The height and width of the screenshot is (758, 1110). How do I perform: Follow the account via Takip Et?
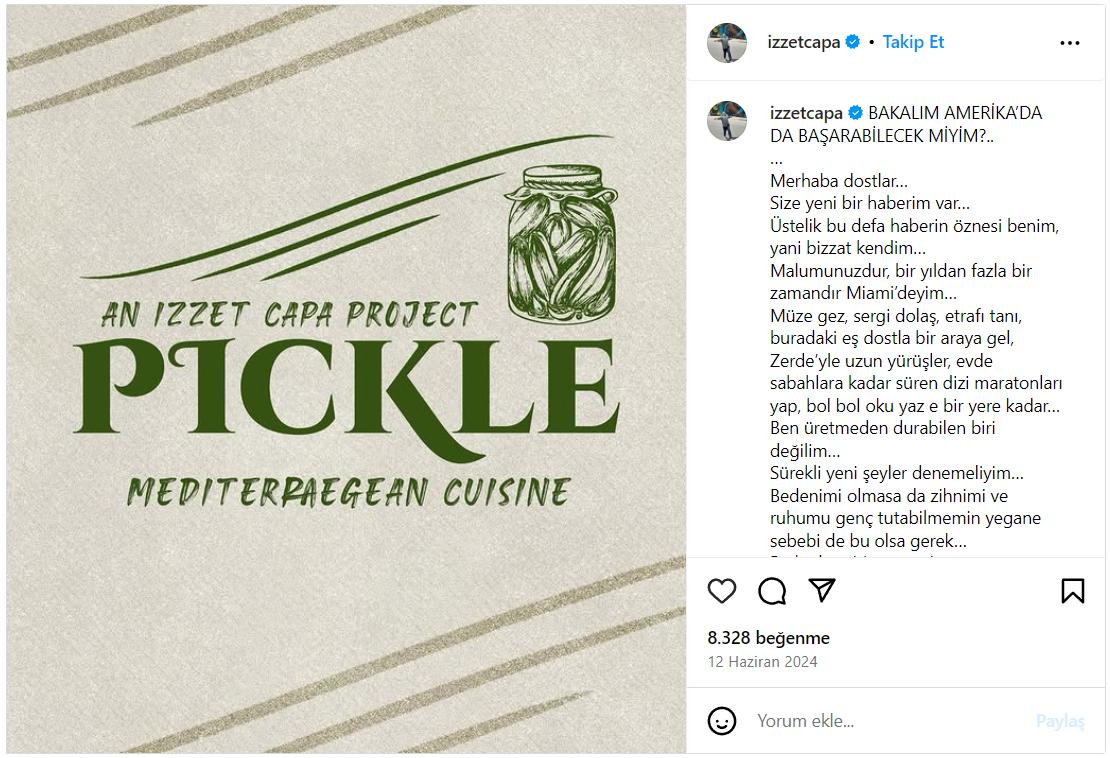point(913,42)
